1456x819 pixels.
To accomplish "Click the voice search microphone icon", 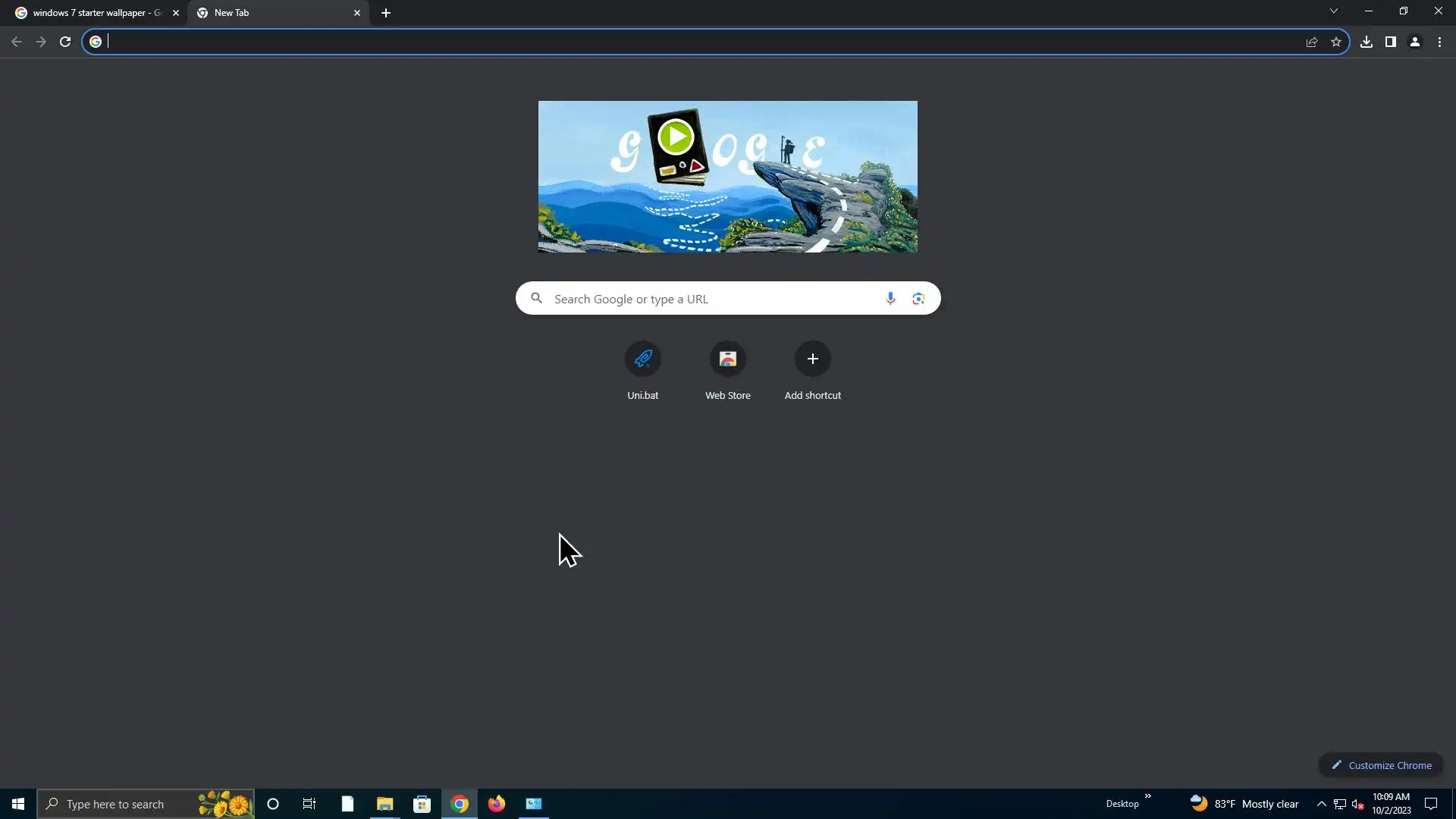I will 890,299.
